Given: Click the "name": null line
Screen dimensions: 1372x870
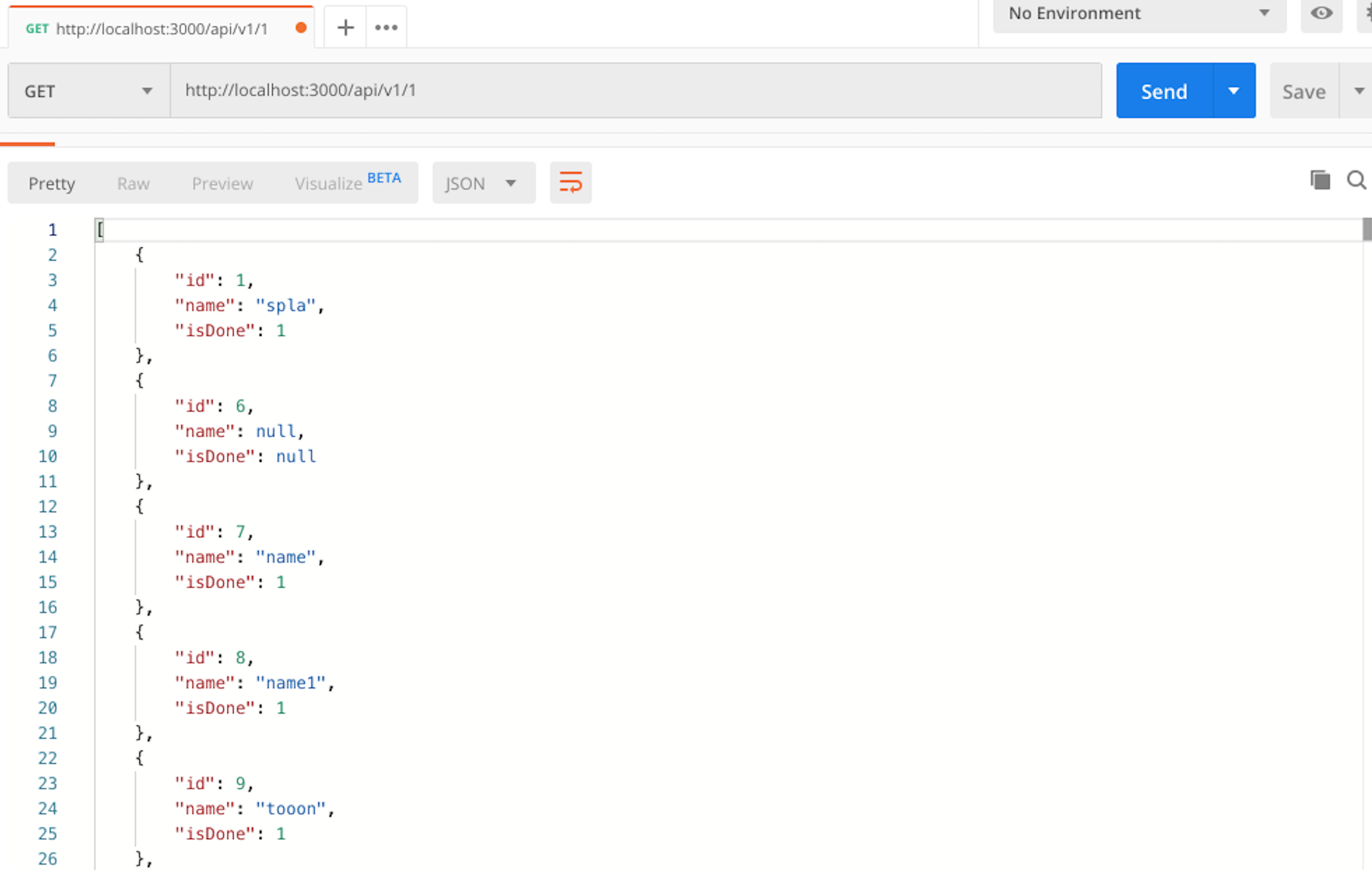Looking at the screenshot, I should click(239, 431).
